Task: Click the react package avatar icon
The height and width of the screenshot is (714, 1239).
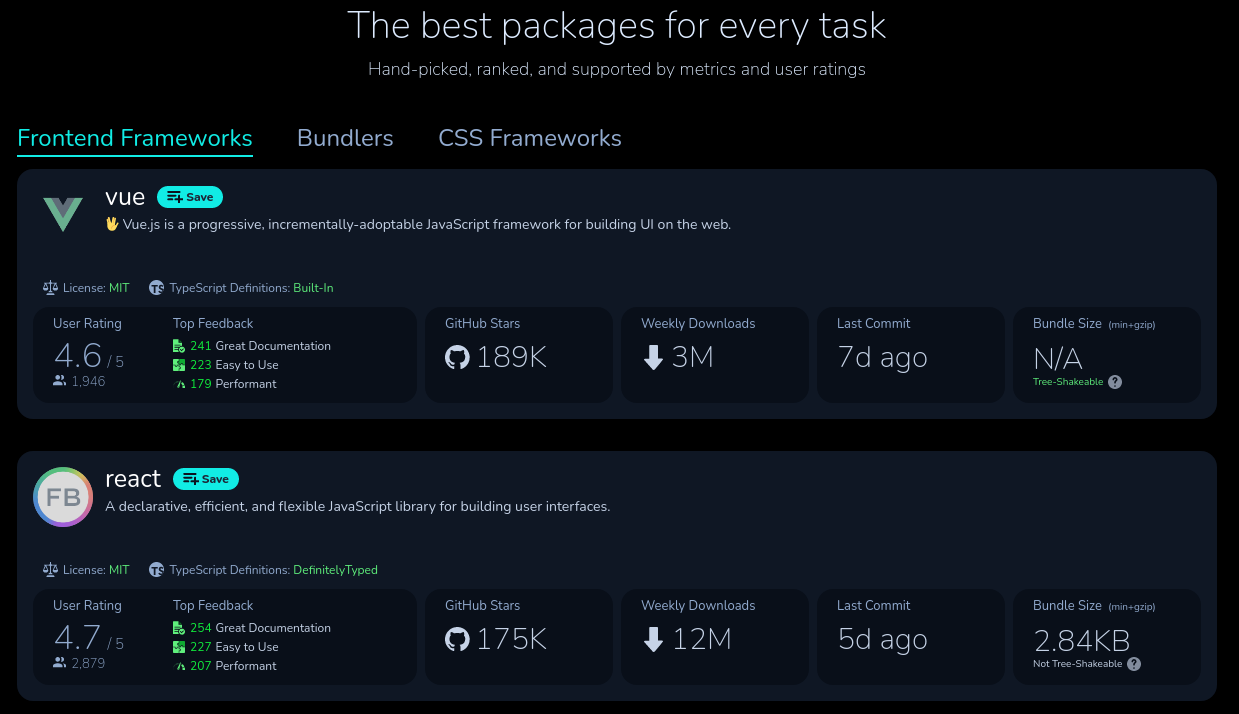Action: point(62,496)
